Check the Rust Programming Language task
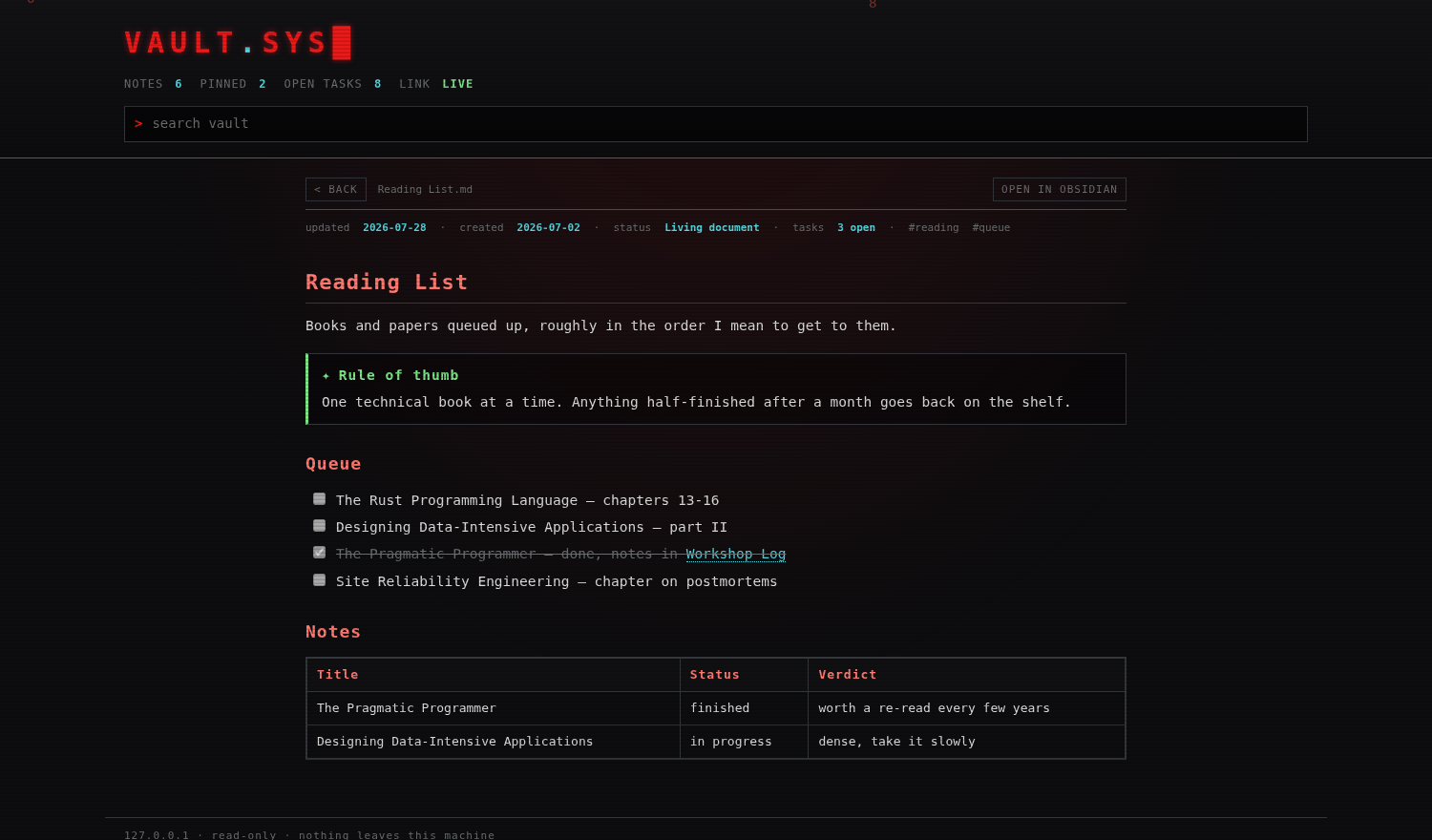Image resolution: width=1432 pixels, height=840 pixels. 319,499
